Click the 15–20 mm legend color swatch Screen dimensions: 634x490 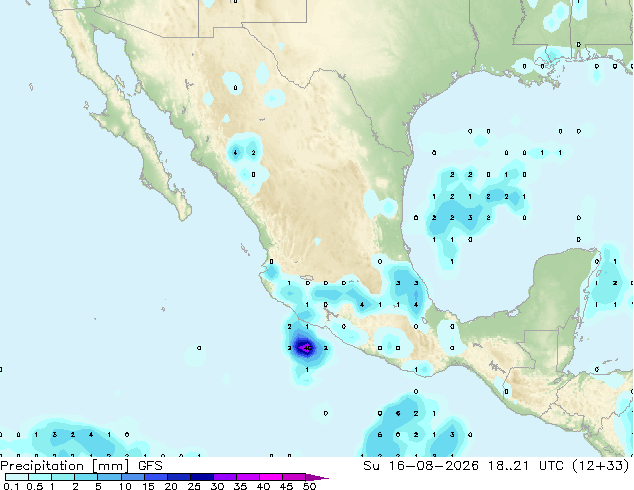tap(156, 477)
